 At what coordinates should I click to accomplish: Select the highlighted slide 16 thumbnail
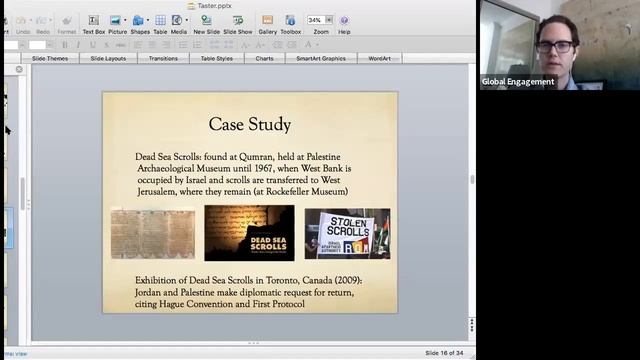click(x=9, y=228)
